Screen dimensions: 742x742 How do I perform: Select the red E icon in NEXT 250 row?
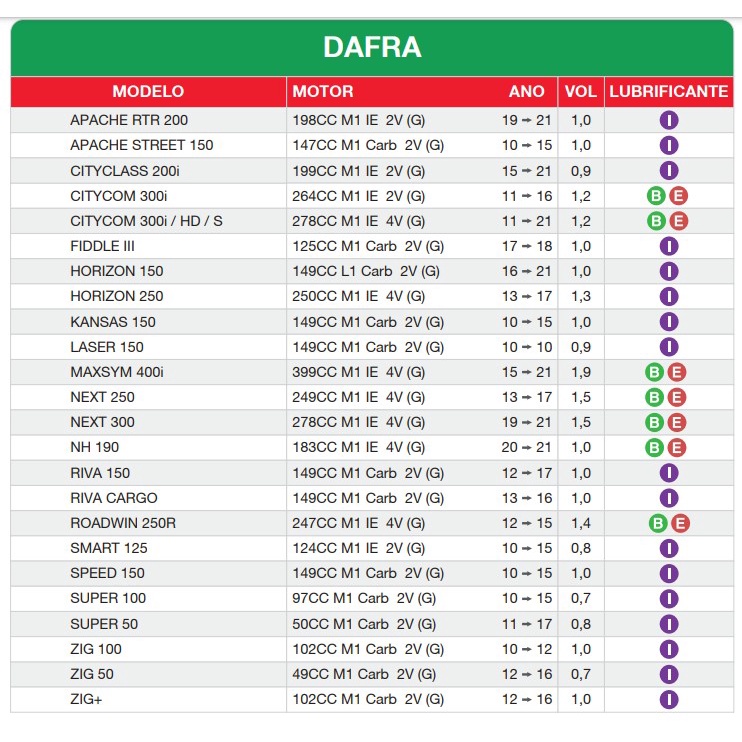(679, 397)
